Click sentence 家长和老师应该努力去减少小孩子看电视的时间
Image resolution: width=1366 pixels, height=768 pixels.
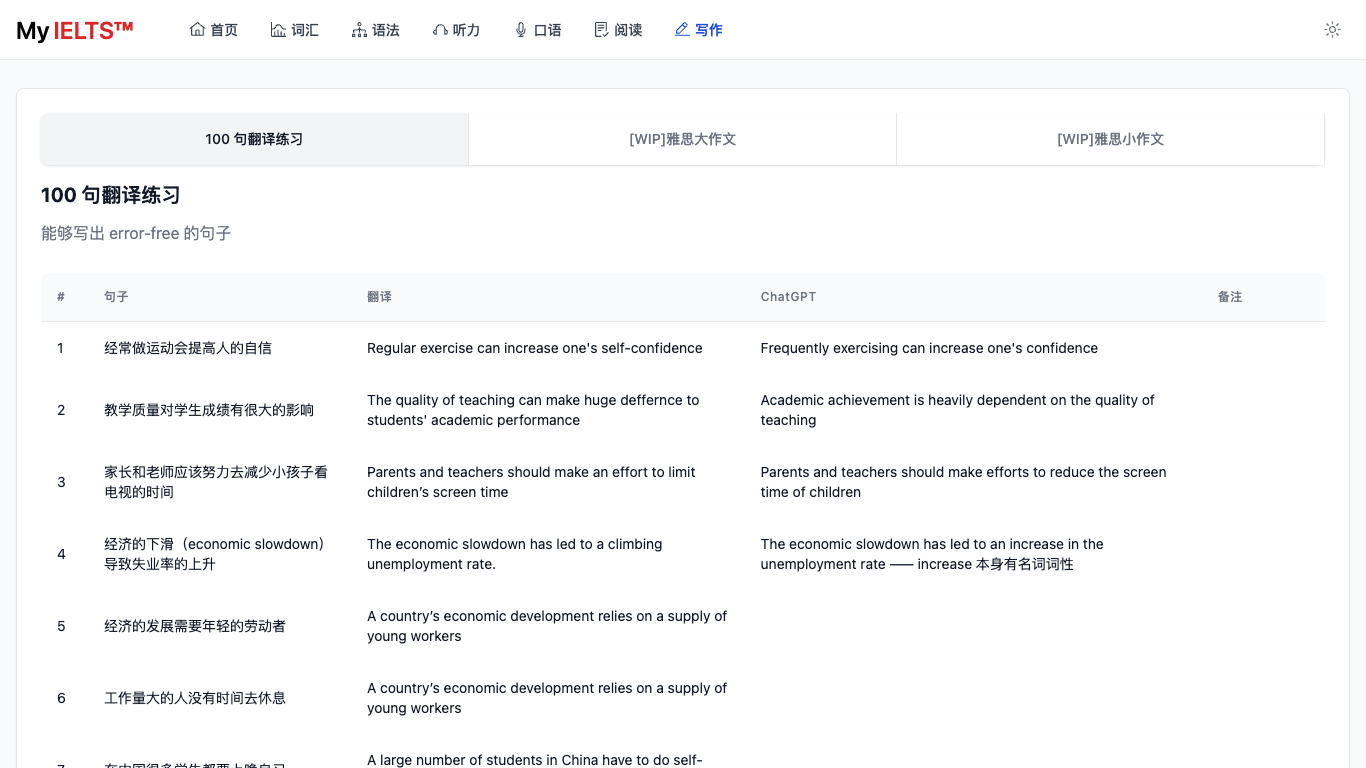coord(216,482)
